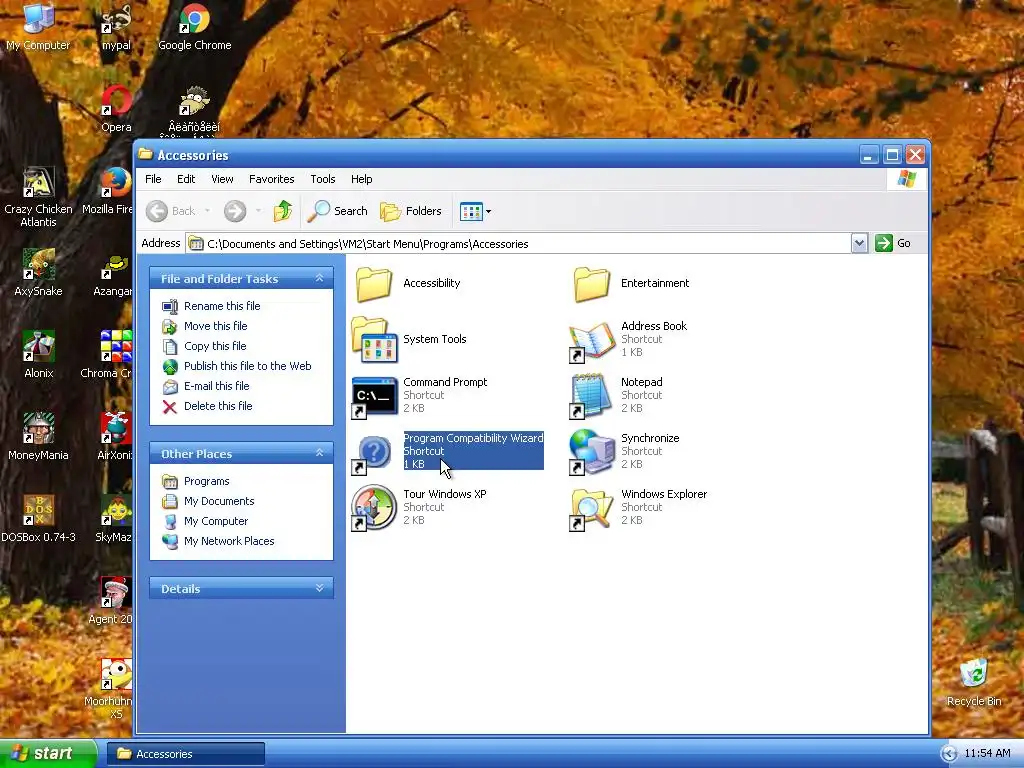This screenshot has height=768, width=1024.
Task: Open the Tools menu
Action: coord(323,179)
